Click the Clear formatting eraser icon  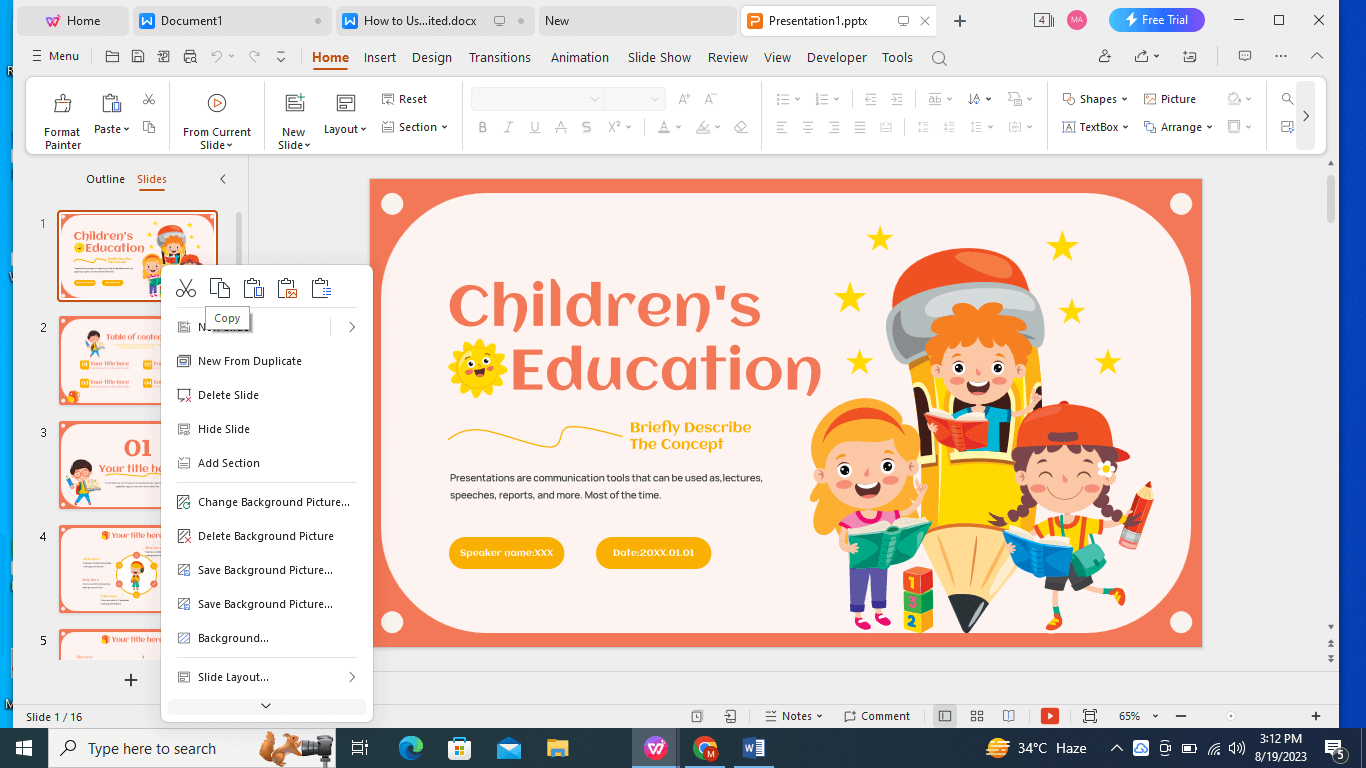[740, 127]
